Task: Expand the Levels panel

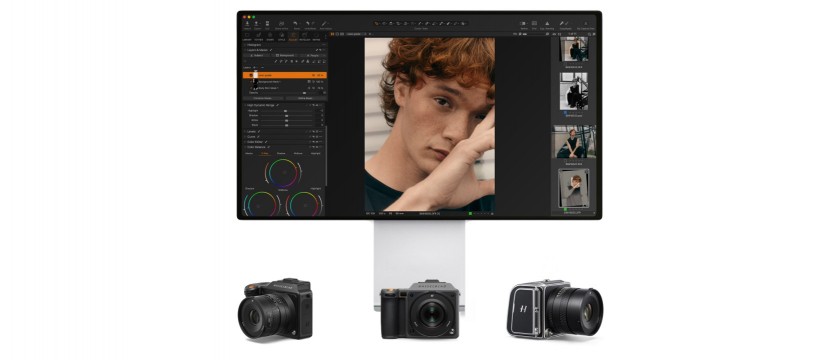Action: (x=245, y=131)
